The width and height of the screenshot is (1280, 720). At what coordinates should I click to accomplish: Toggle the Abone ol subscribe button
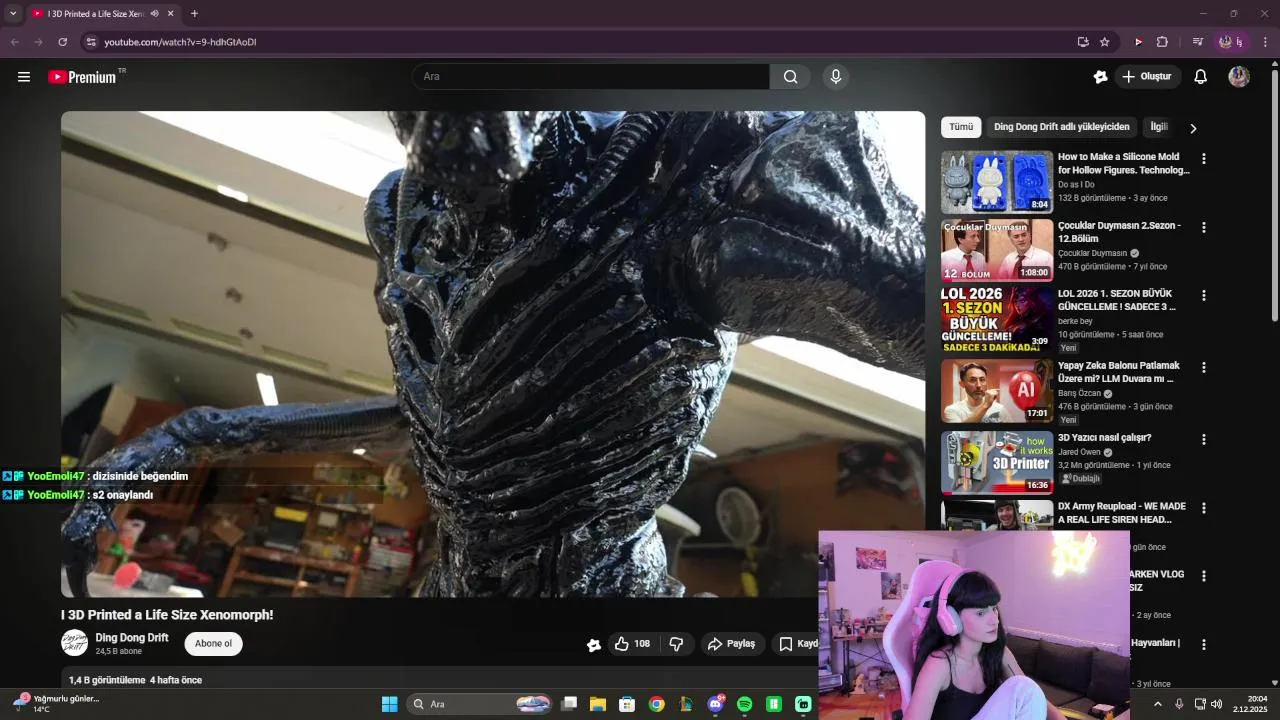(213, 644)
